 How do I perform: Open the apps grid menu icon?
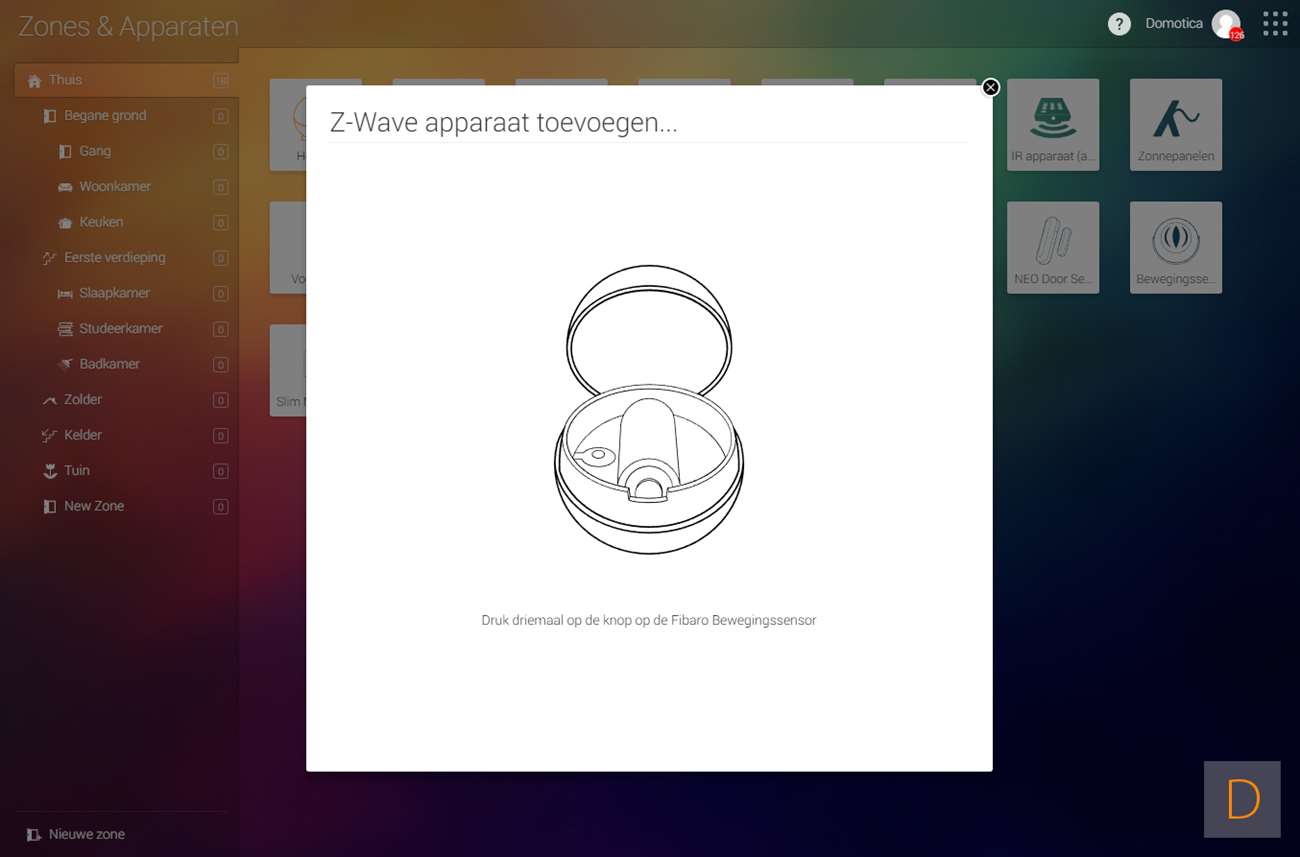click(1275, 24)
